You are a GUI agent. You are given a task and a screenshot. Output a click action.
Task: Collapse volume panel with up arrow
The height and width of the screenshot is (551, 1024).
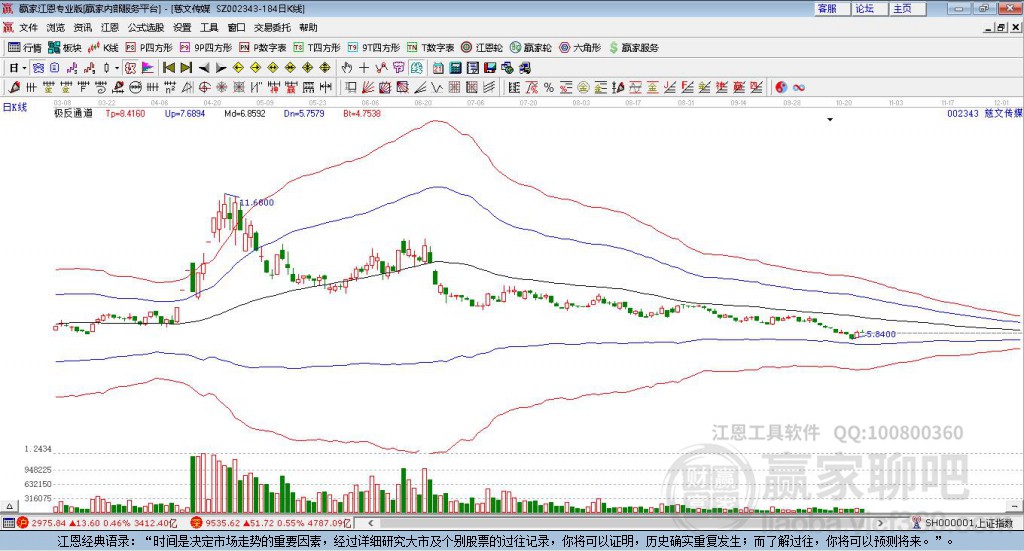click(x=9, y=506)
